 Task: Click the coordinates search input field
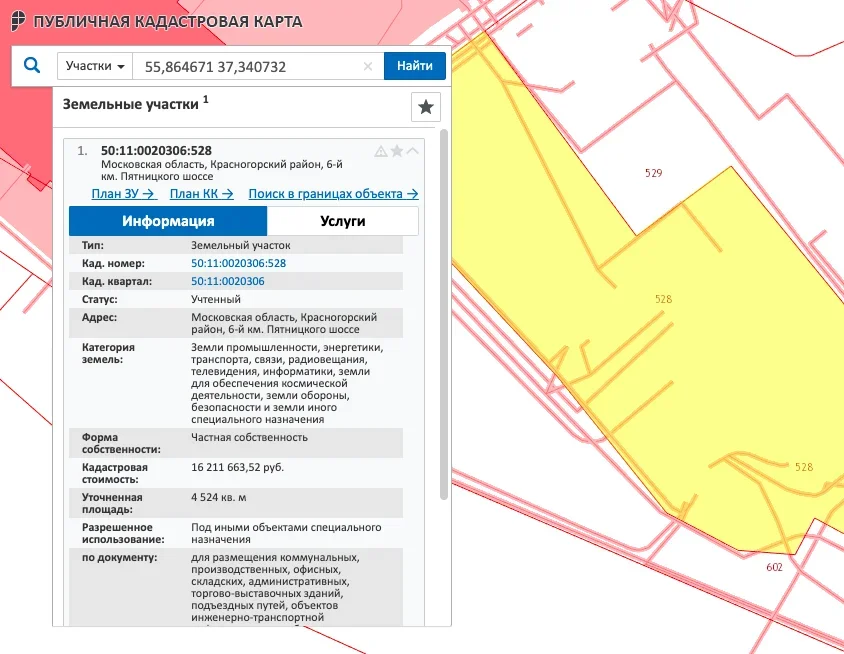[250, 67]
